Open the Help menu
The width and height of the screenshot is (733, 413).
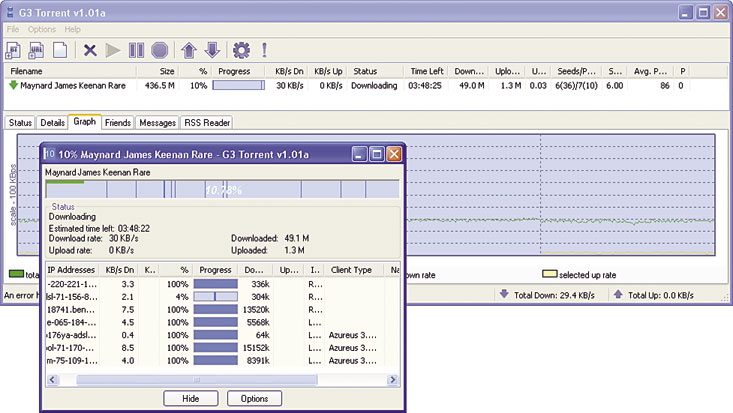click(x=72, y=29)
